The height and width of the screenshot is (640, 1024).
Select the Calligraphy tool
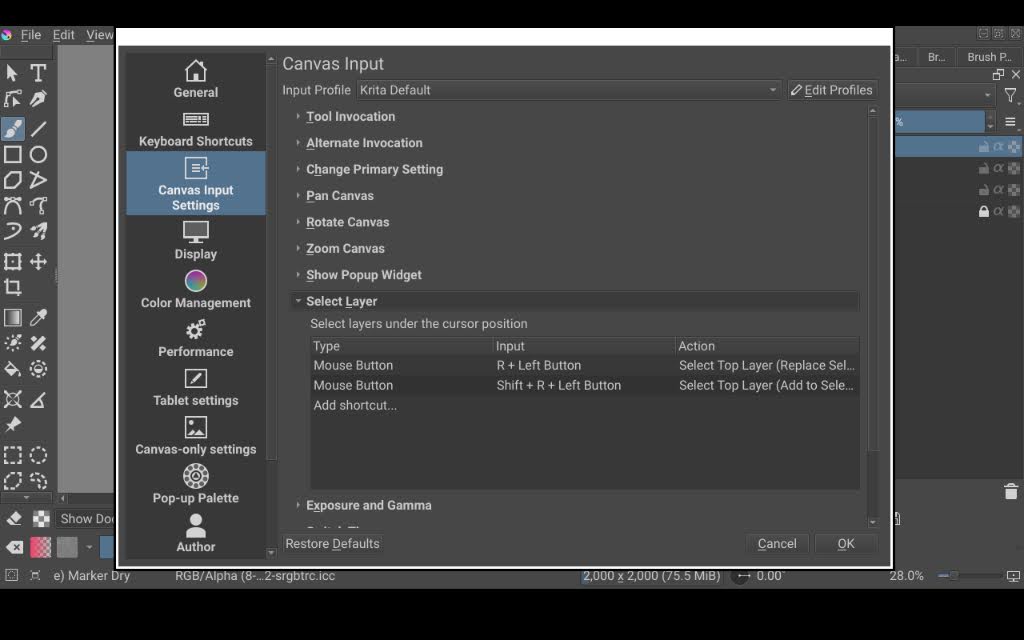coord(38,99)
